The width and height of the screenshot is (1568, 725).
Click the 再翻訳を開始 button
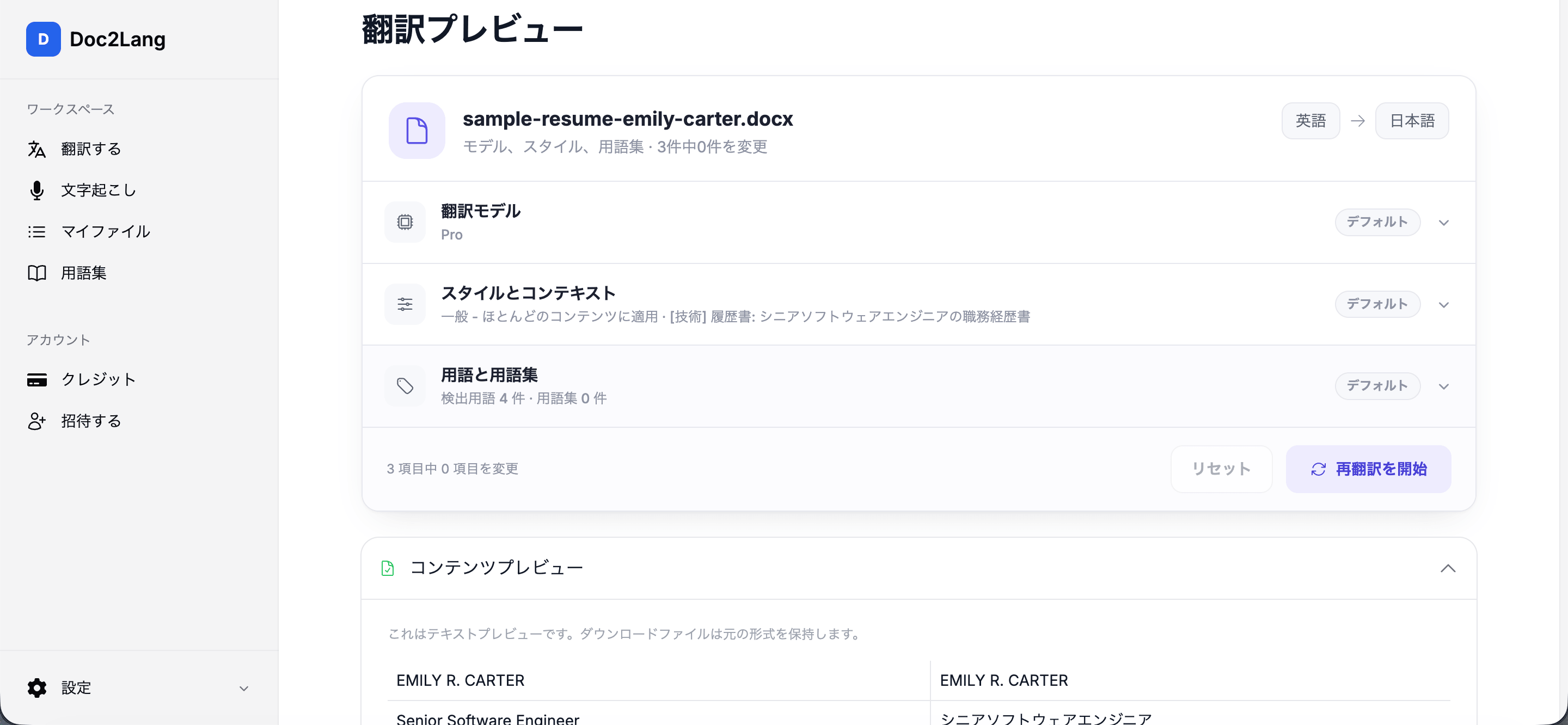pos(1368,469)
